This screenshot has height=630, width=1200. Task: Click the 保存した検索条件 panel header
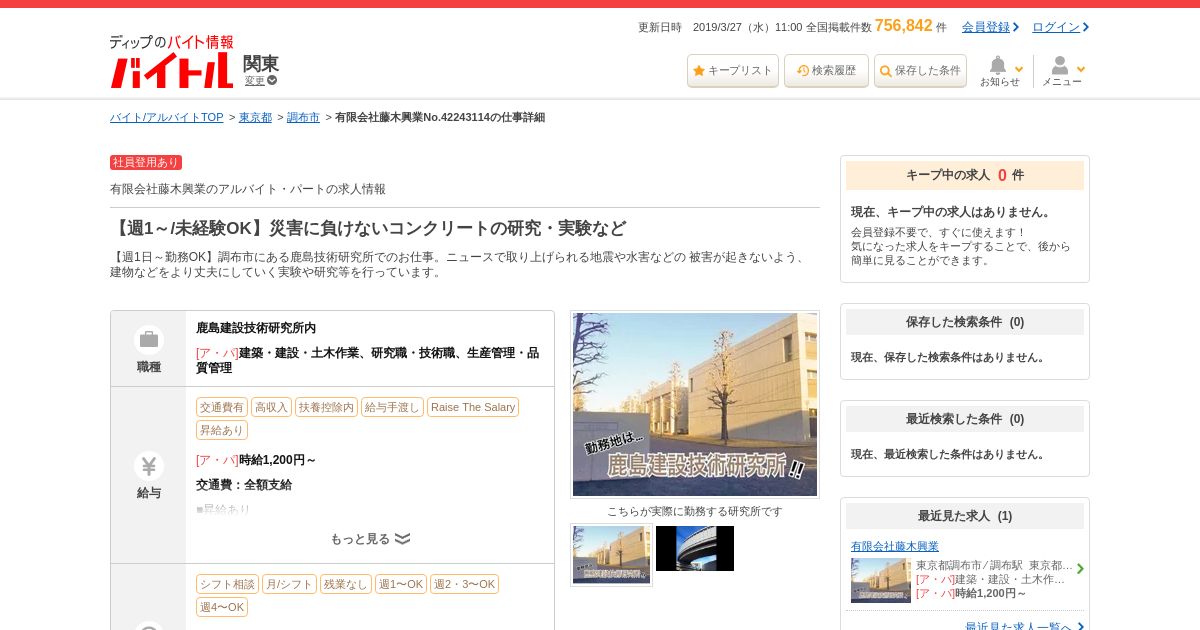click(965, 322)
